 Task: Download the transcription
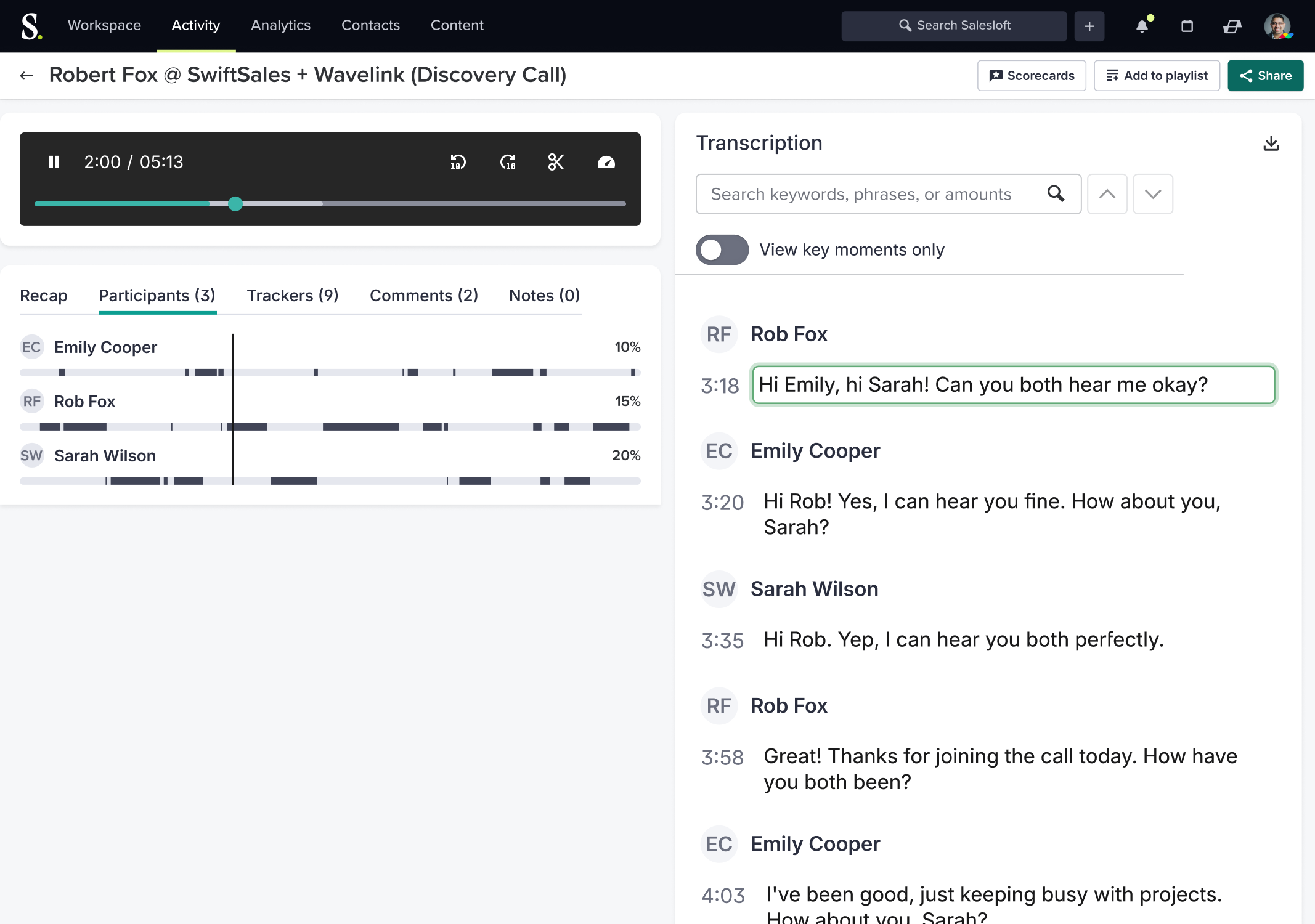point(1271,144)
